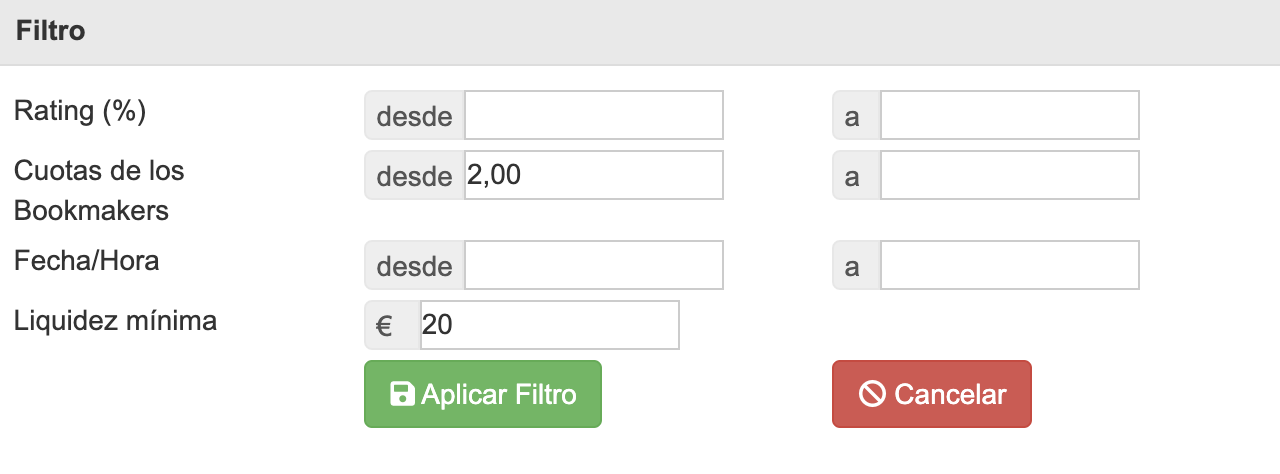Click the desde label in the Rating row
This screenshot has height=474, width=1280.
pos(414,116)
